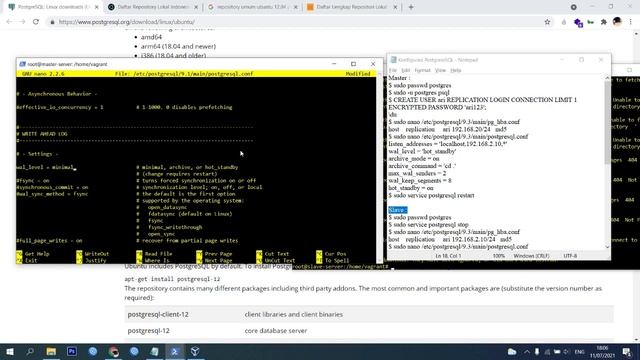Viewport: 640px width, 360px height.
Task: Click 'archive_mode = on' line in Notepad
Action: tap(413, 159)
